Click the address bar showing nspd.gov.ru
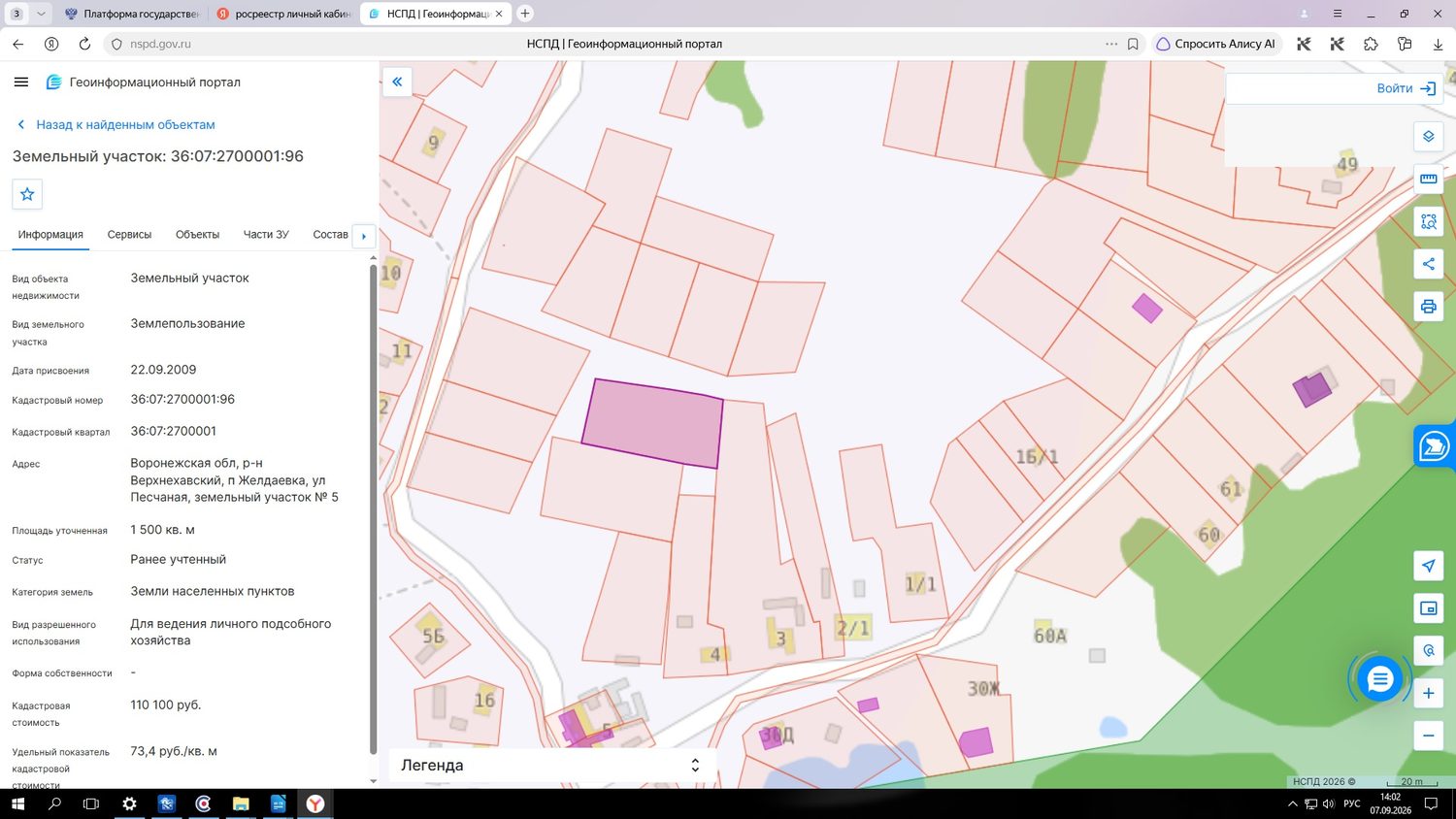This screenshot has width=1456, height=819. tap(160, 44)
